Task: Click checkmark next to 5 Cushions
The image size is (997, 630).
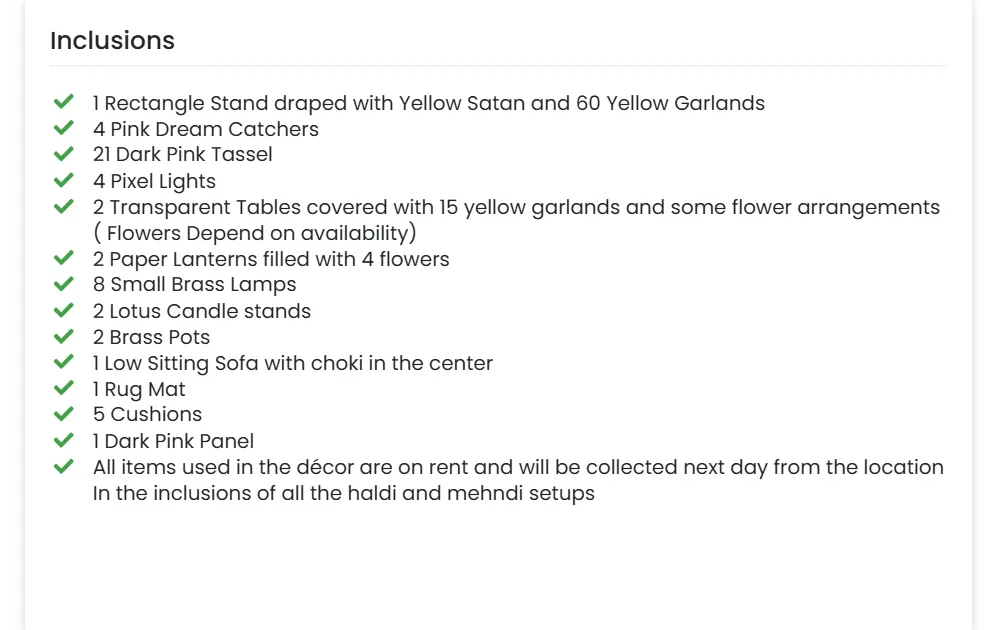Action: (64, 414)
